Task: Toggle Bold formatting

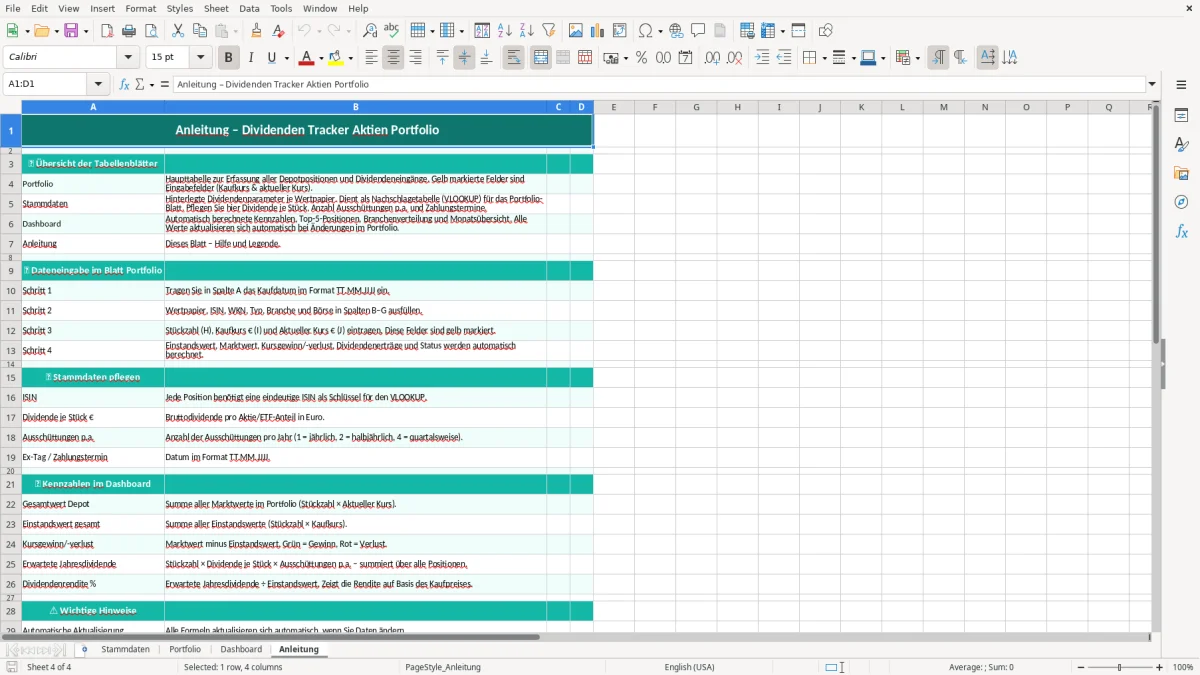Action: click(228, 58)
